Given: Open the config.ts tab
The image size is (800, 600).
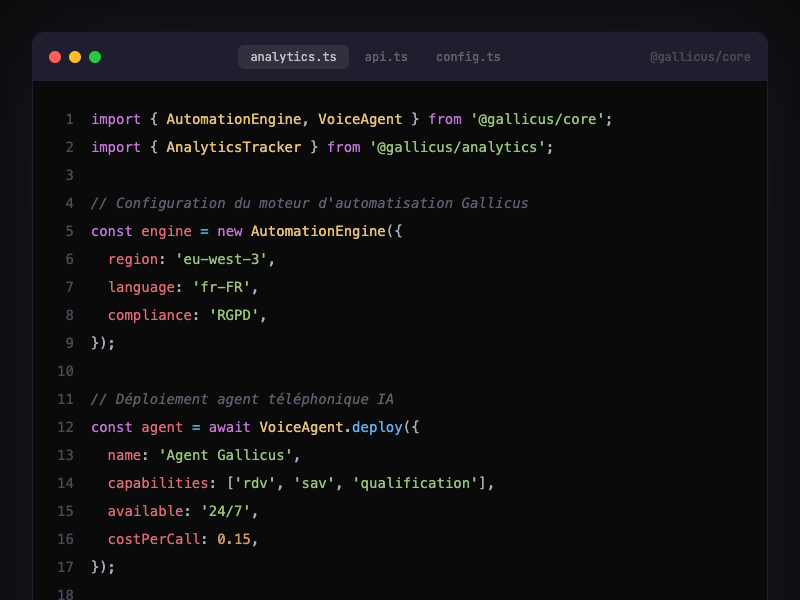Looking at the screenshot, I should [x=468, y=57].
